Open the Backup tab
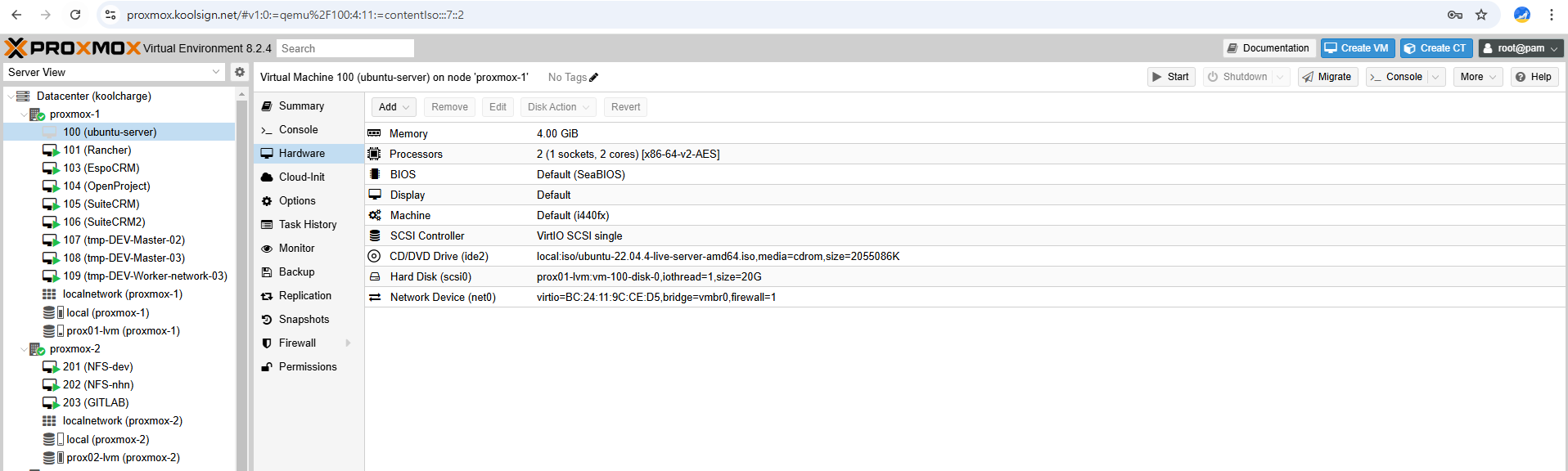The width and height of the screenshot is (1568, 471). click(x=309, y=272)
